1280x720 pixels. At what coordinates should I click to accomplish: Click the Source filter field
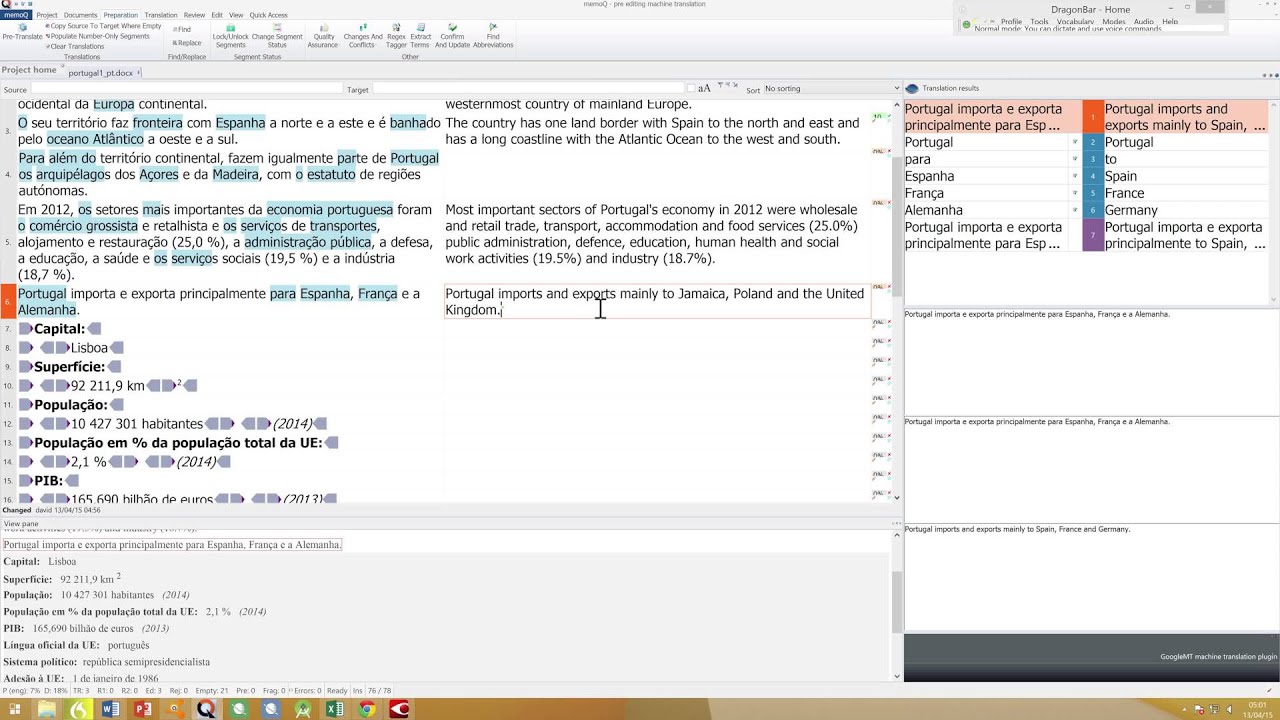(186, 89)
